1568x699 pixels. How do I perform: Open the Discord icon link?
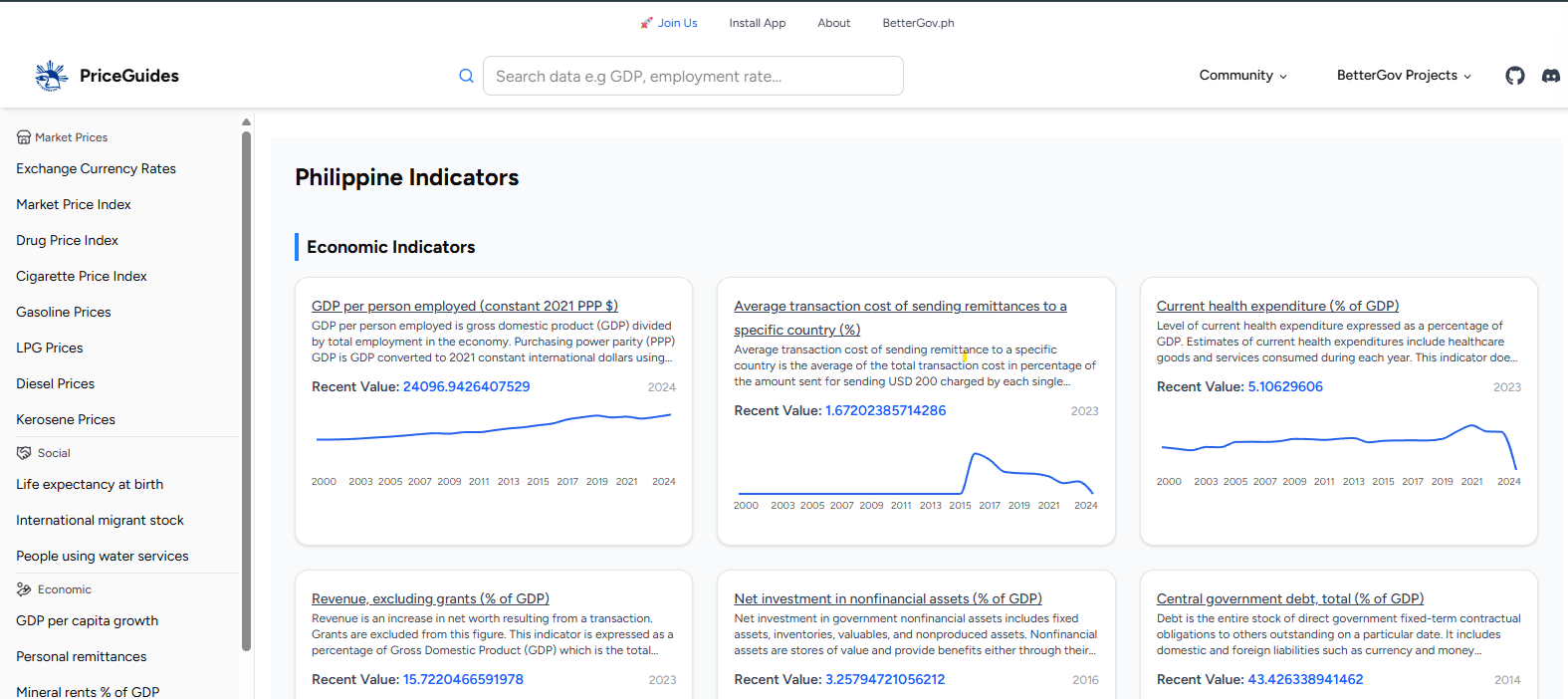[x=1550, y=76]
